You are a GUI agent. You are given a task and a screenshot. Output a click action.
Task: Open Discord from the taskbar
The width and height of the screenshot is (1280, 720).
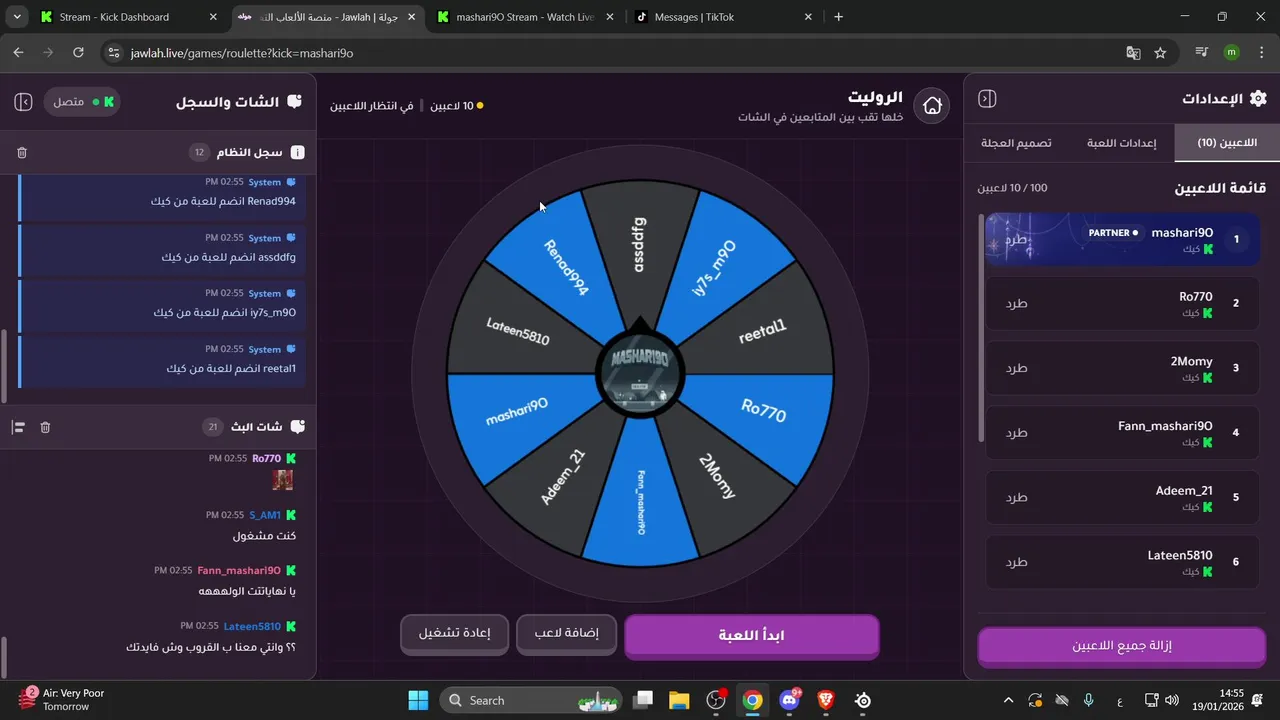(790, 701)
